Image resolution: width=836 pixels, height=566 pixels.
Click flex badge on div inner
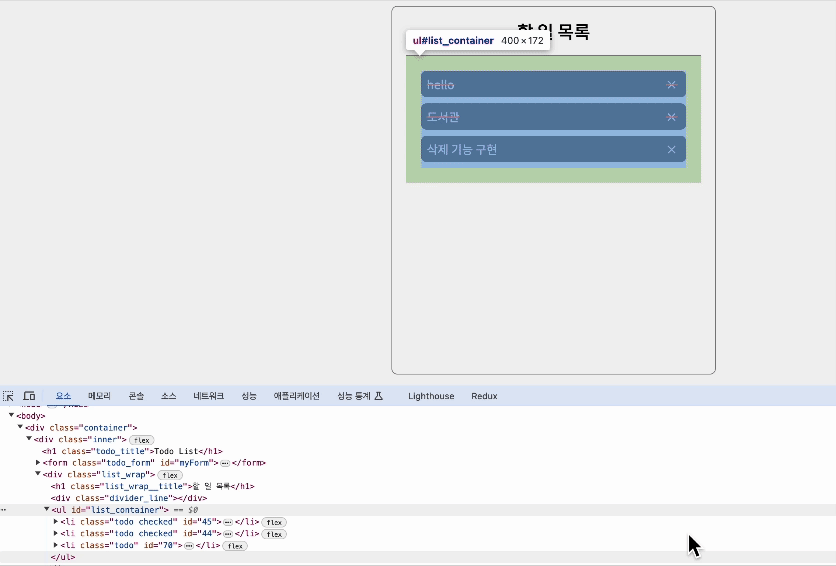click(x=142, y=440)
